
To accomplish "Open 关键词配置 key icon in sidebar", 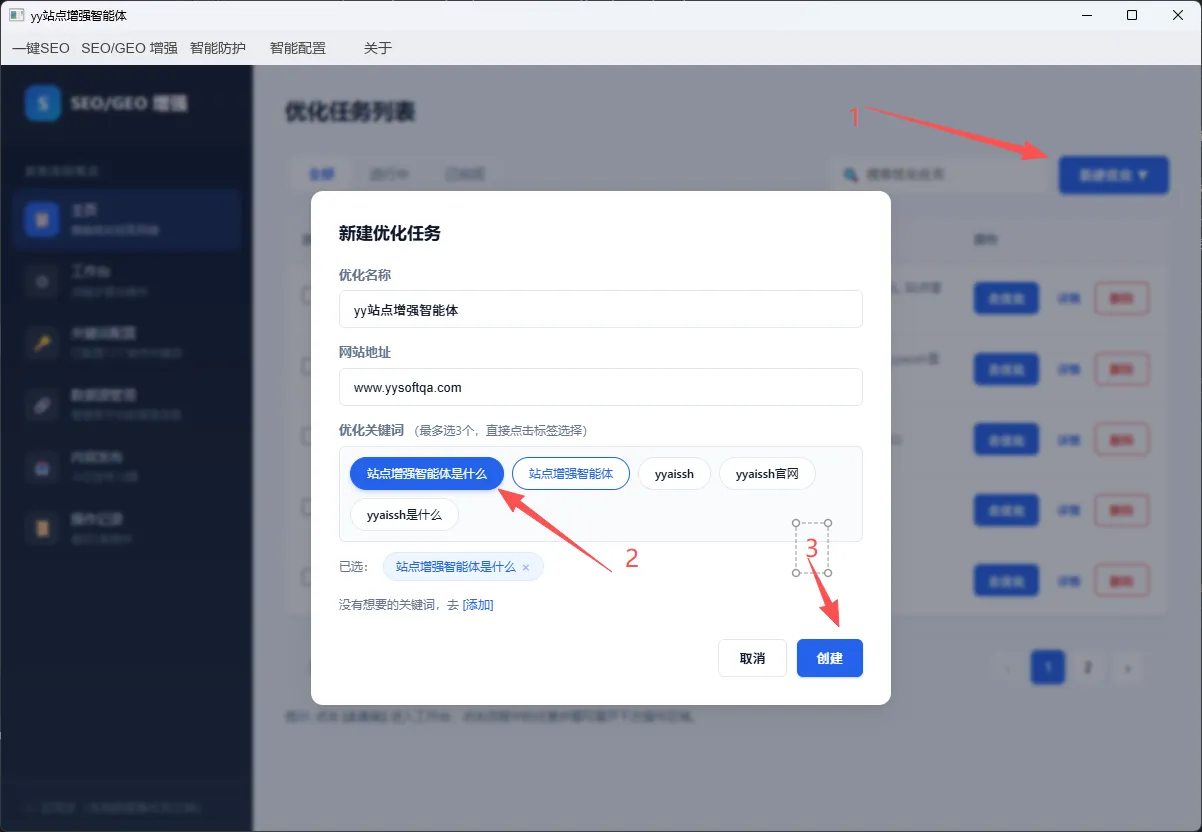I will (43, 342).
